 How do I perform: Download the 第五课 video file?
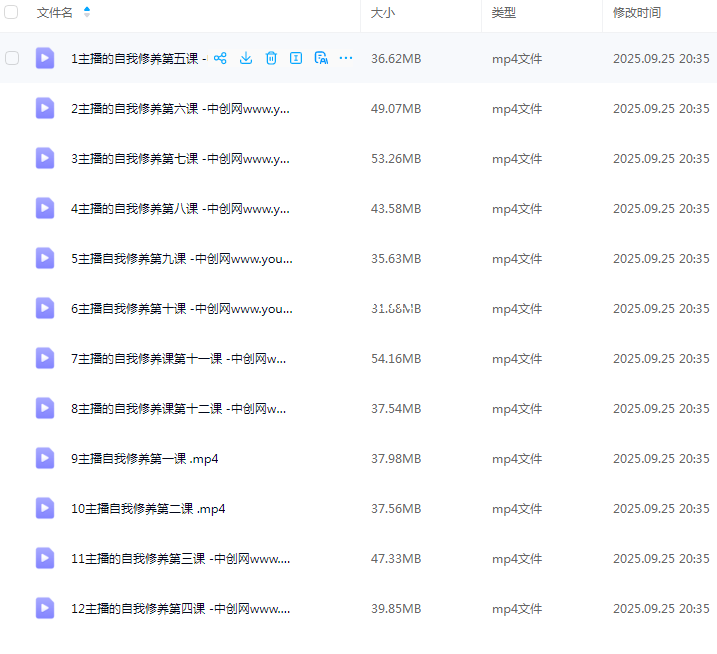(246, 58)
